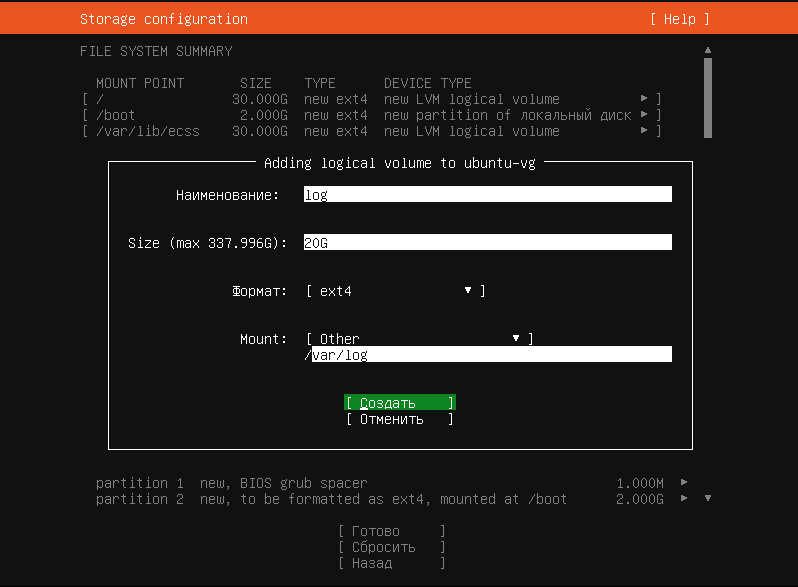Open the Mount dropdown set to Other
This screenshot has height=587, width=798.
pos(419,339)
